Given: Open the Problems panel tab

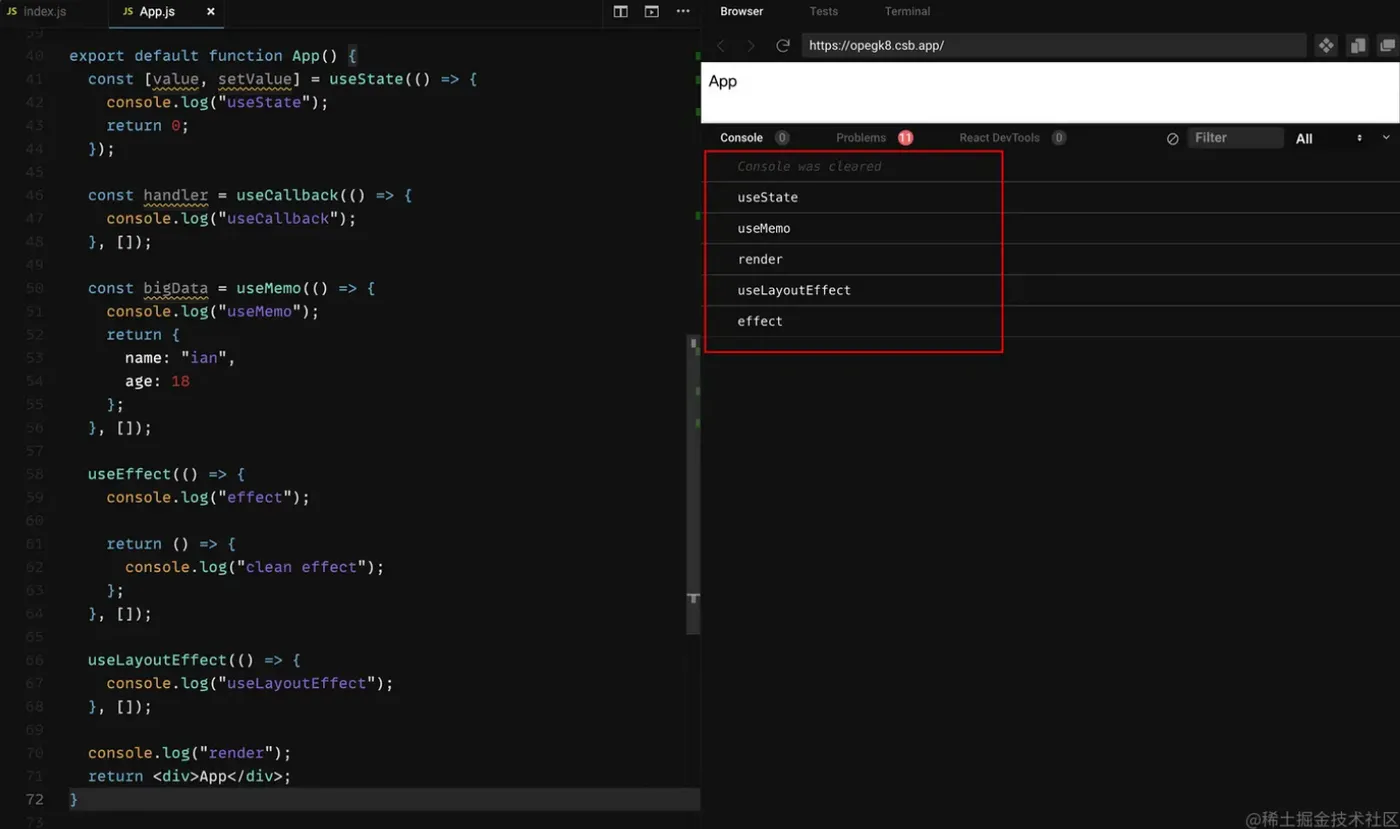Looking at the screenshot, I should 861,138.
